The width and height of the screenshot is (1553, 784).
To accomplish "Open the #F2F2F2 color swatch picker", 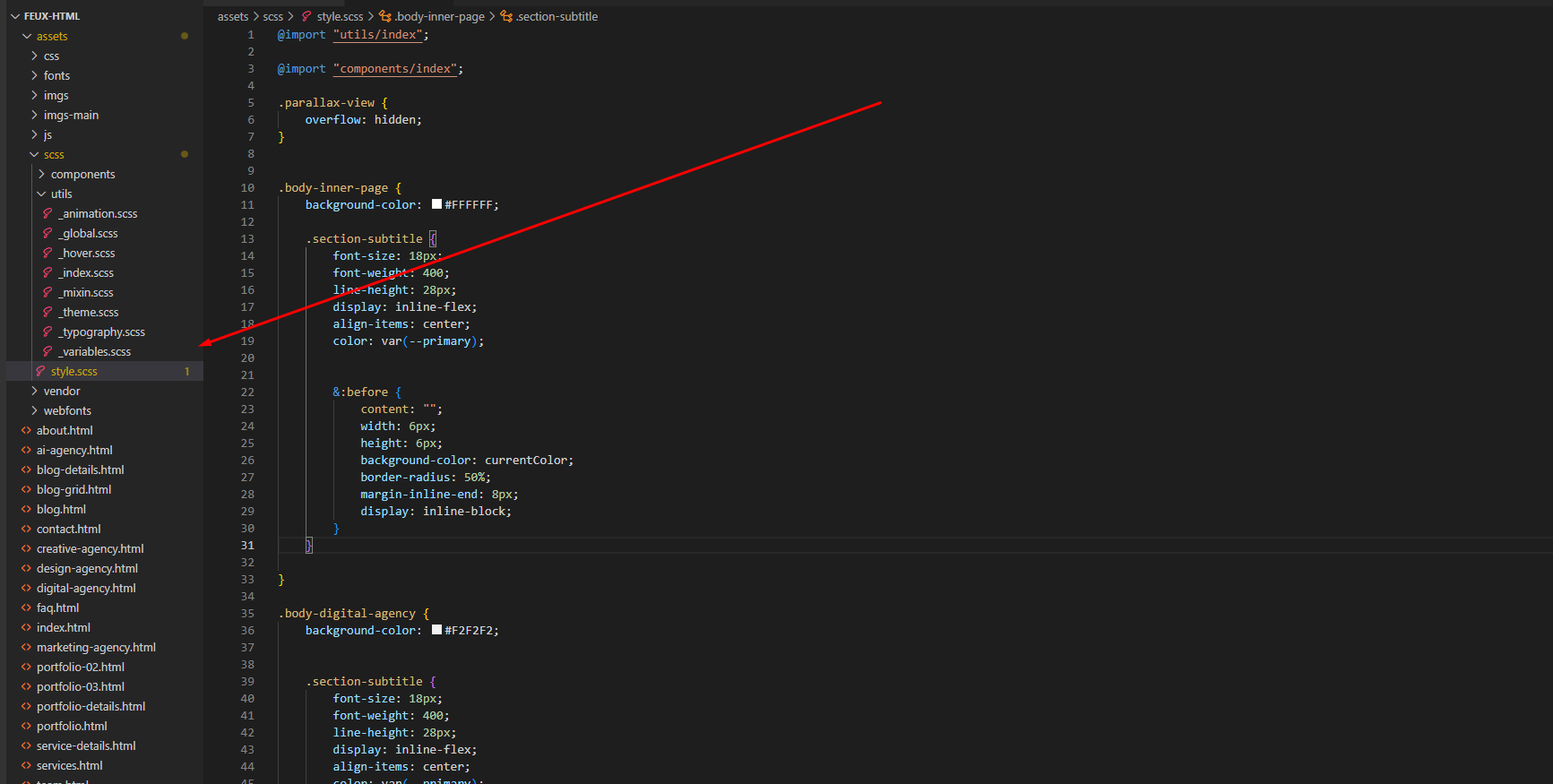I will (x=436, y=630).
